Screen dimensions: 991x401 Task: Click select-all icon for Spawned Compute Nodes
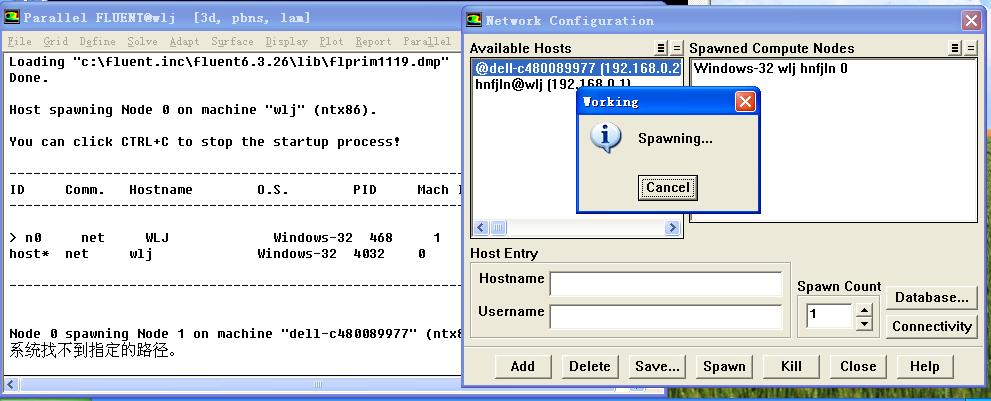[954, 48]
